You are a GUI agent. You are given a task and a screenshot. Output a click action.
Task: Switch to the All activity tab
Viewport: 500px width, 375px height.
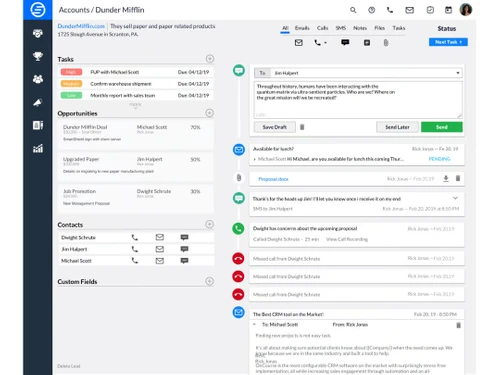[285, 28]
